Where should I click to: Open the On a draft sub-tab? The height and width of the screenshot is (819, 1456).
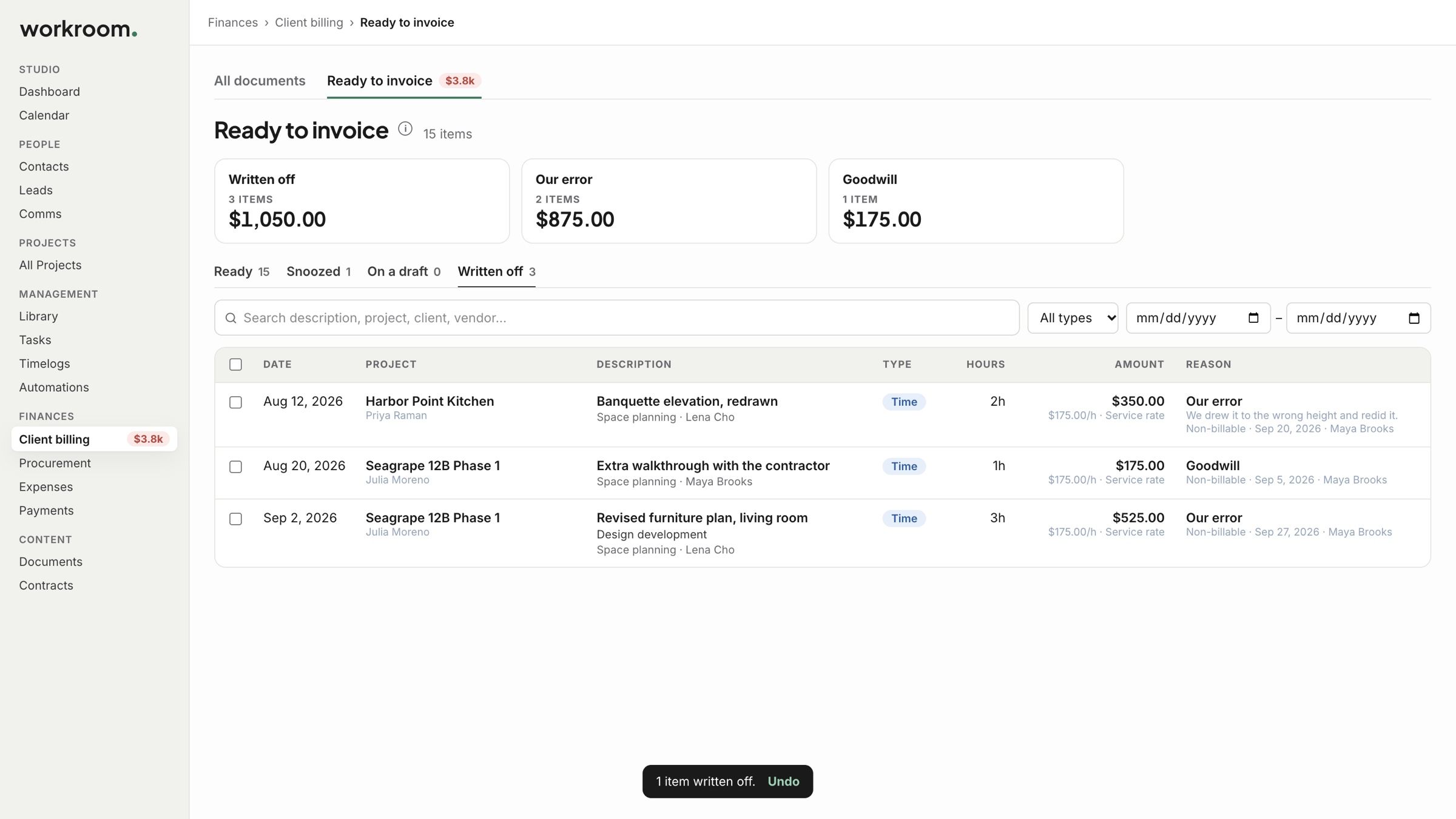404,271
